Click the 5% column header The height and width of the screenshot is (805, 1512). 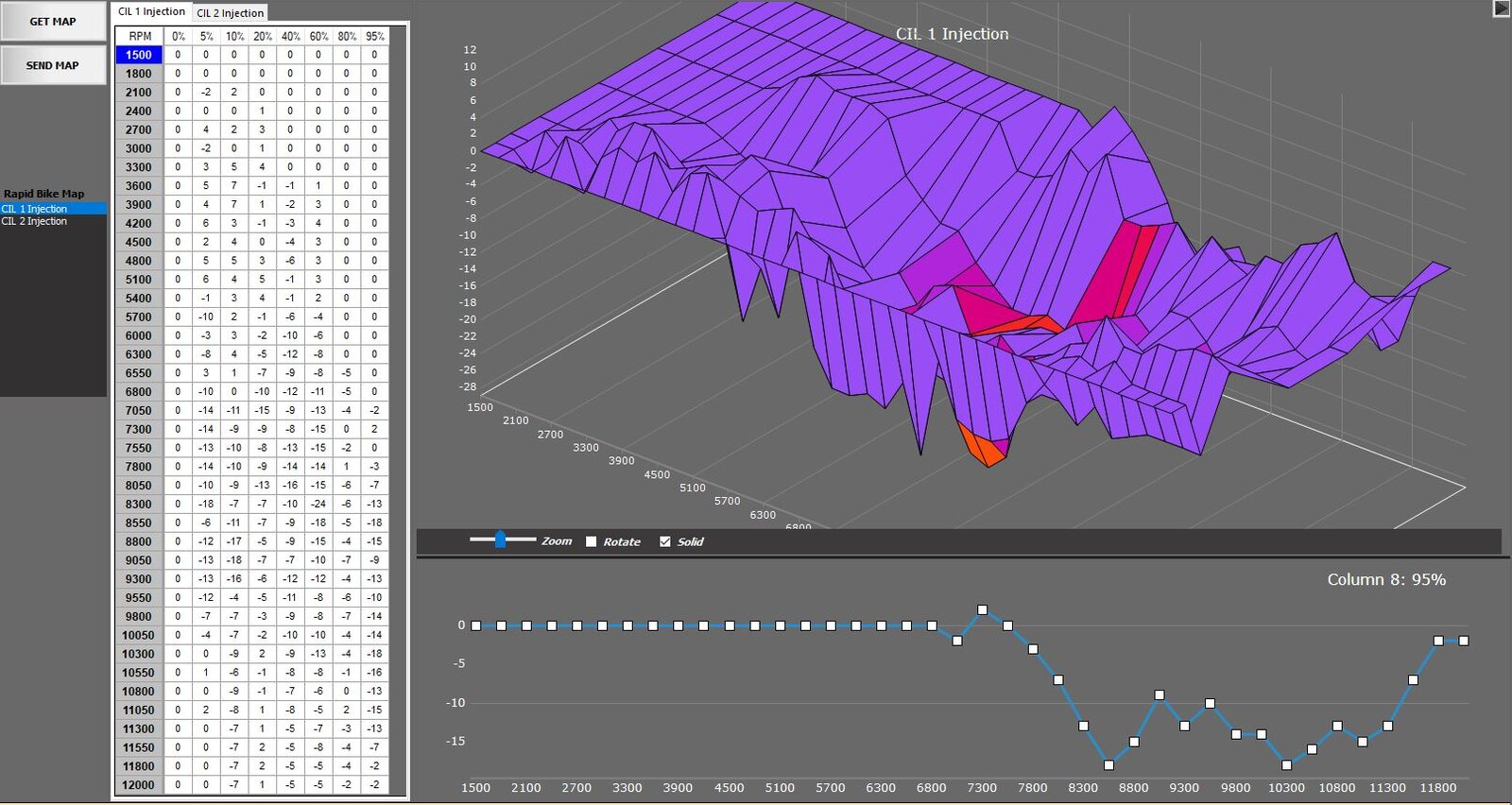pos(206,36)
